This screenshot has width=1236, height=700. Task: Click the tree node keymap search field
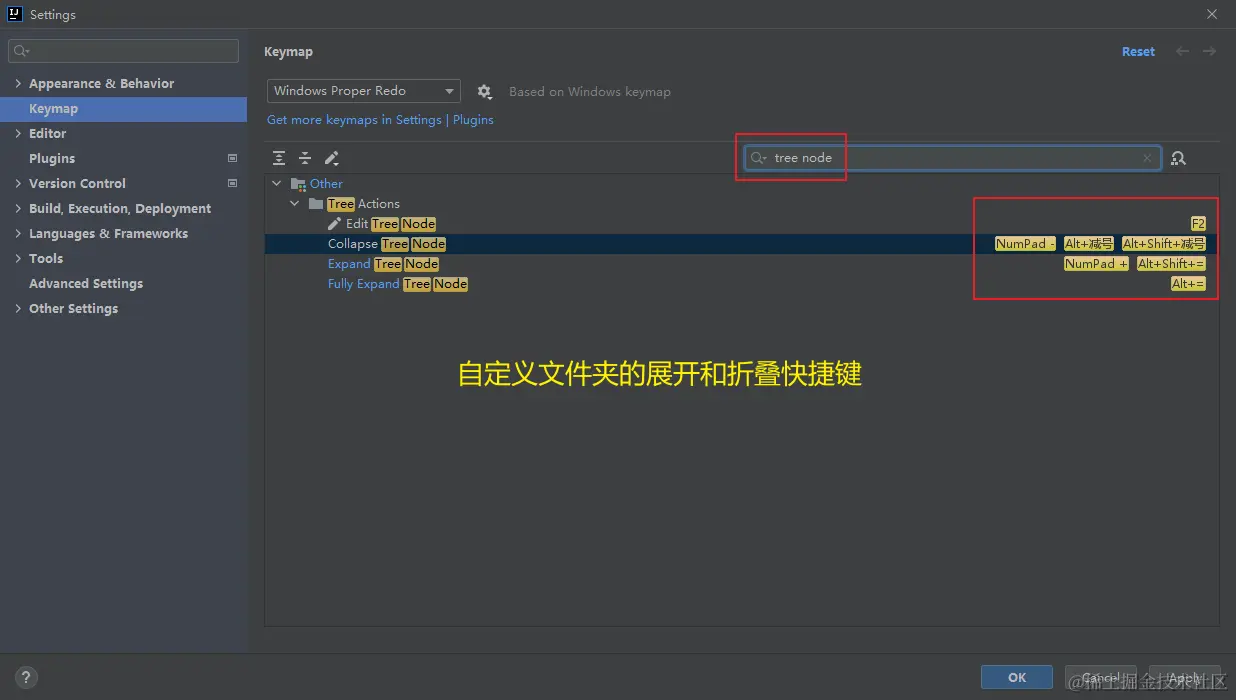click(953, 158)
